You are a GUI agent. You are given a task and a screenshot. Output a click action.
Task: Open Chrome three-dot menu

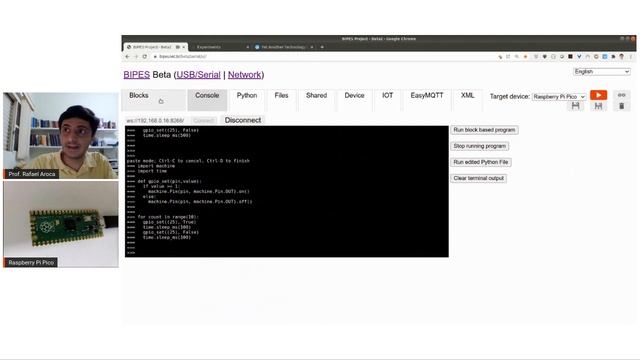631,57
